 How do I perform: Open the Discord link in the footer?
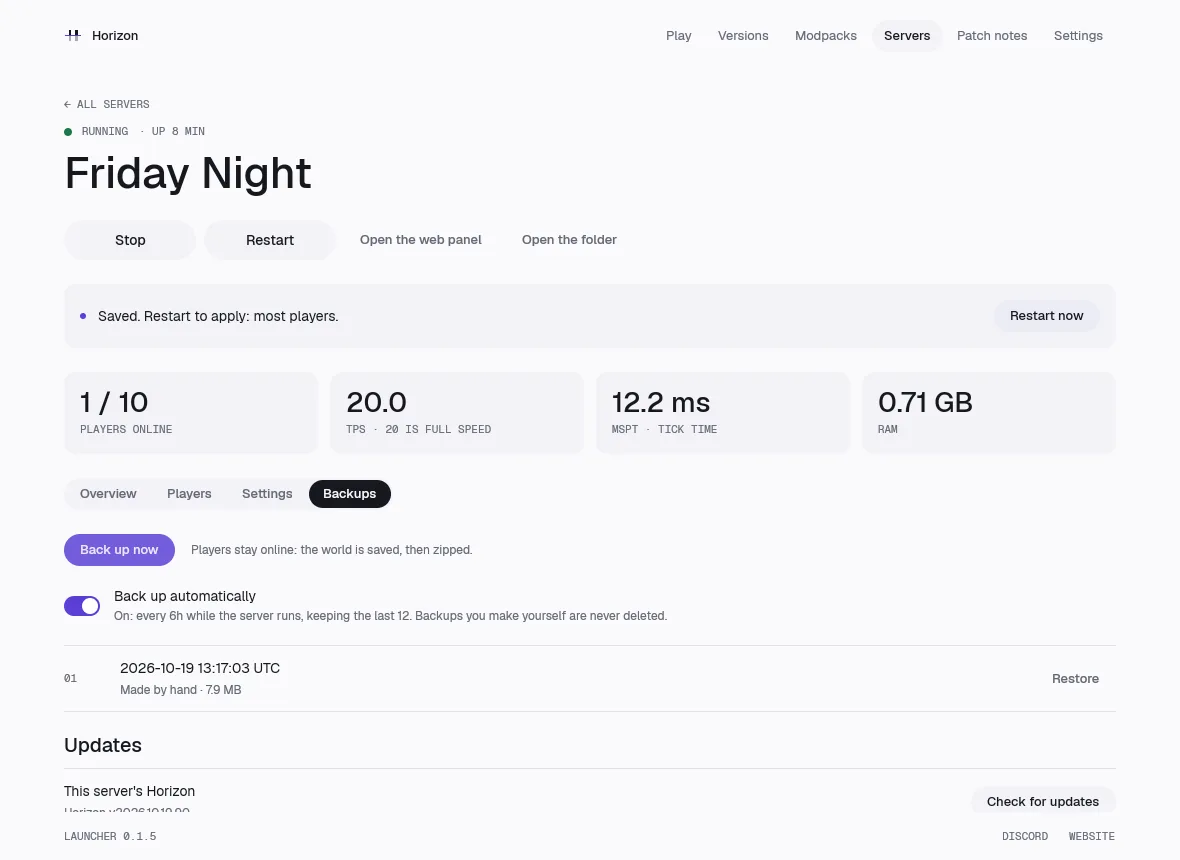click(1024, 837)
